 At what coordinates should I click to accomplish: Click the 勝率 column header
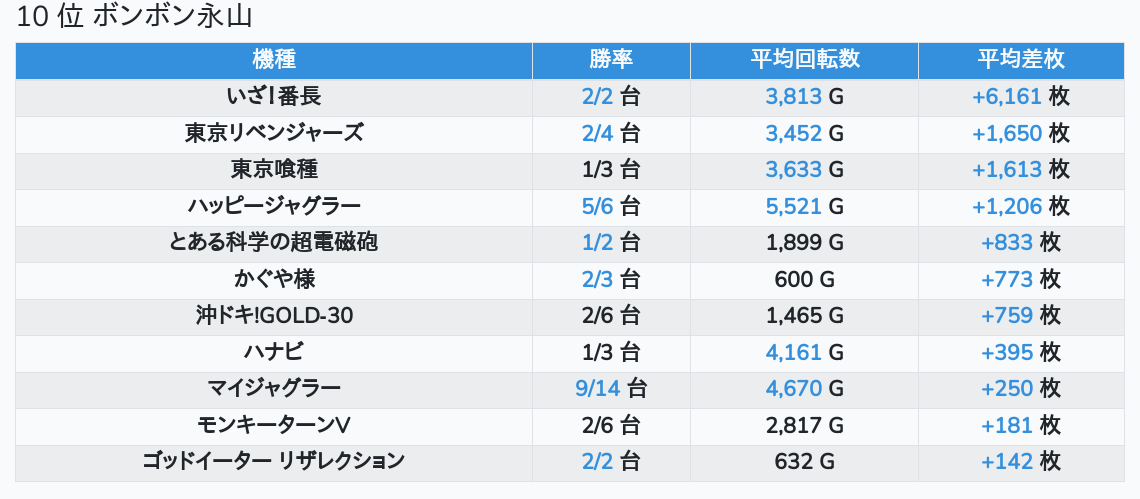[611, 60]
